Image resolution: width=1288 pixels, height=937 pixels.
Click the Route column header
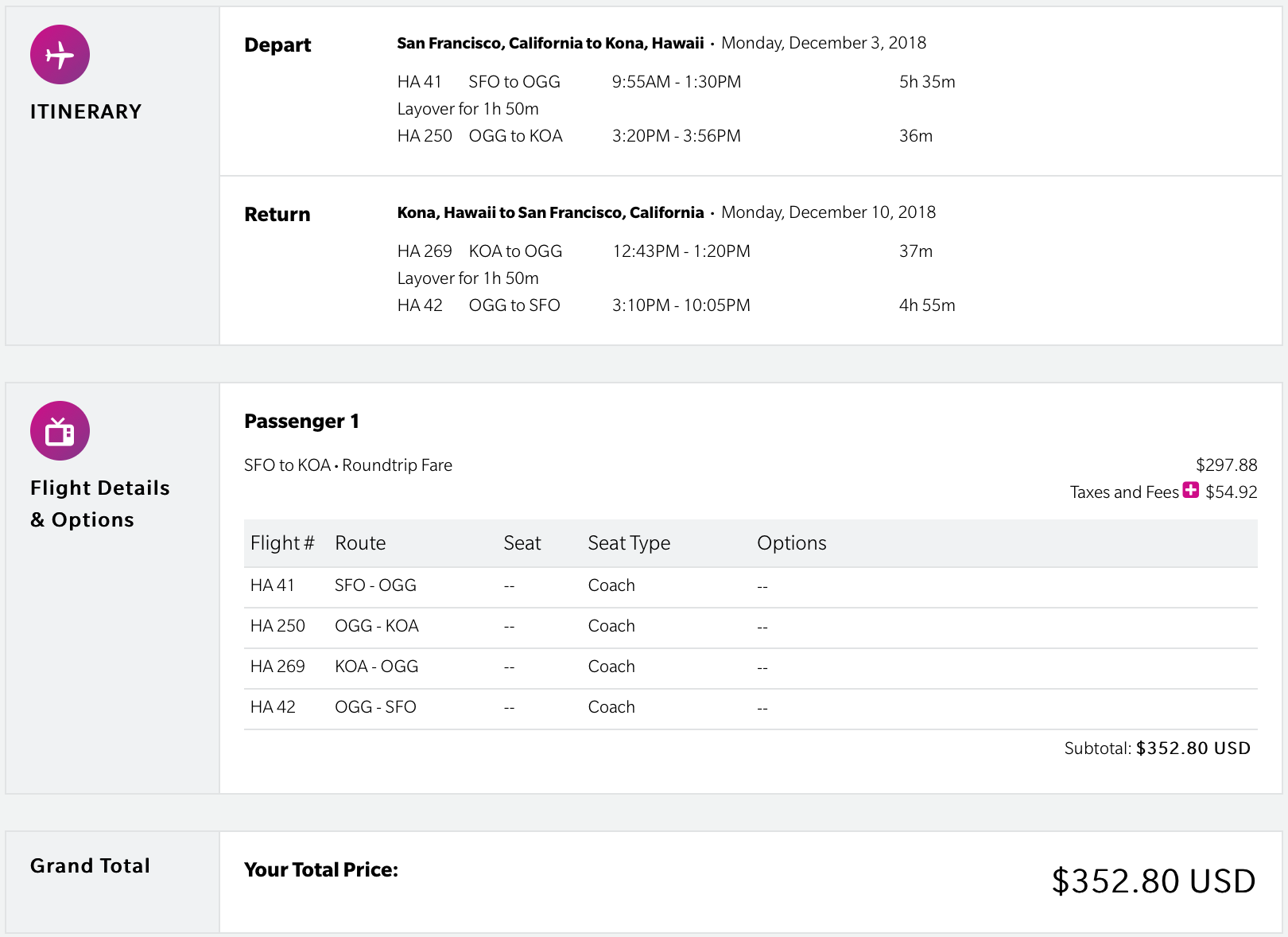360,543
